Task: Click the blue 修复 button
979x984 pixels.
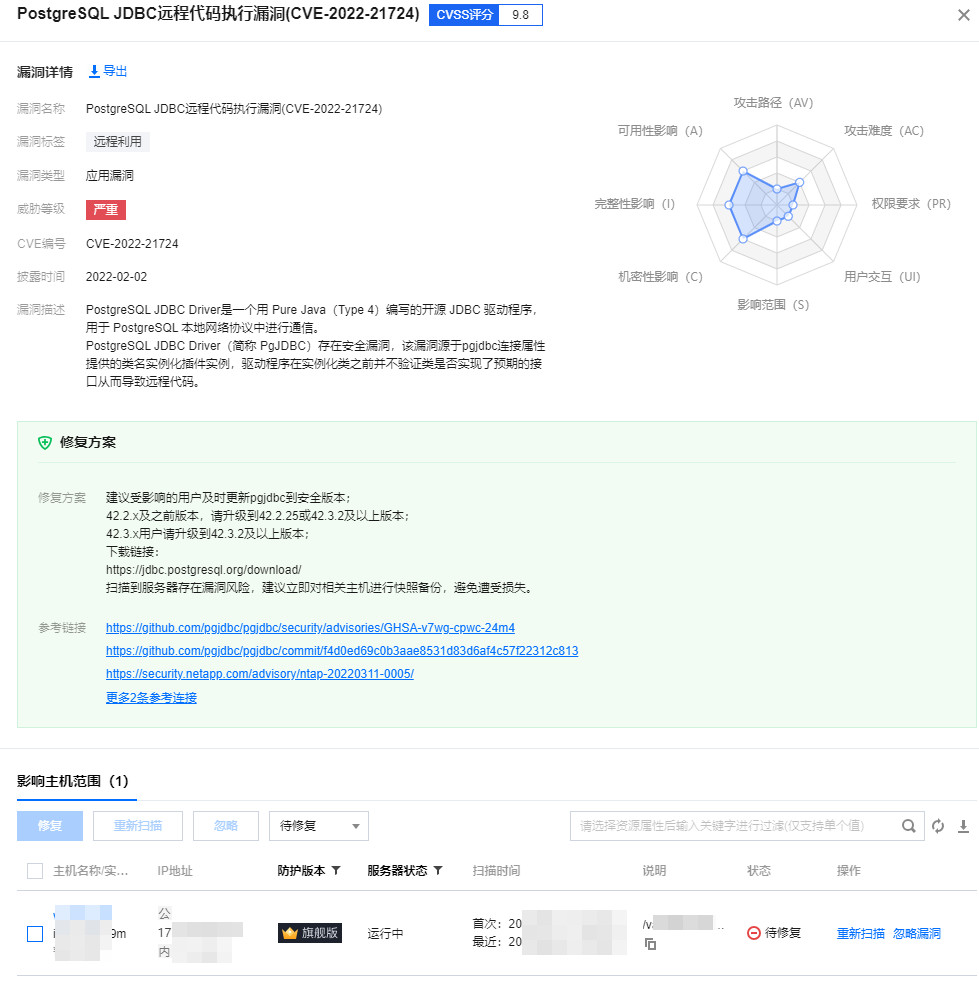Action: click(50, 826)
